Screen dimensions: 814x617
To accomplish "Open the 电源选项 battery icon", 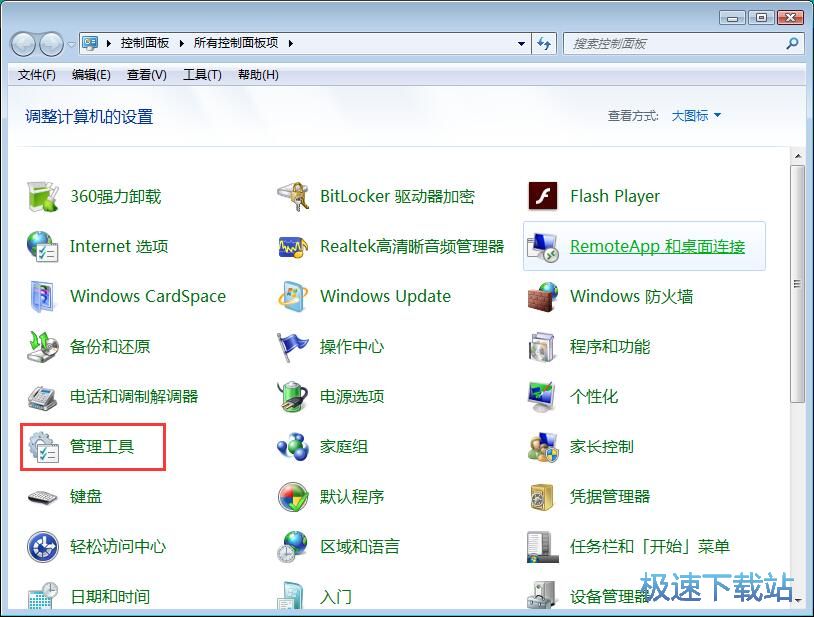I will 293,396.
